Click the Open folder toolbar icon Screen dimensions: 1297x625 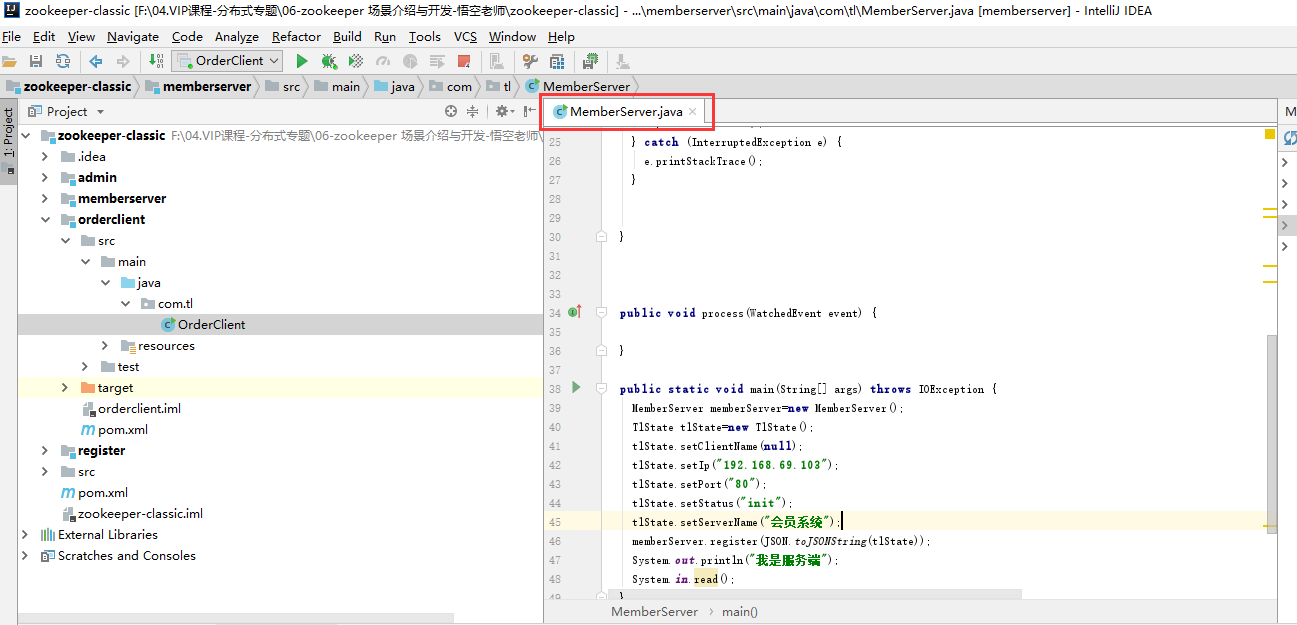[10, 61]
